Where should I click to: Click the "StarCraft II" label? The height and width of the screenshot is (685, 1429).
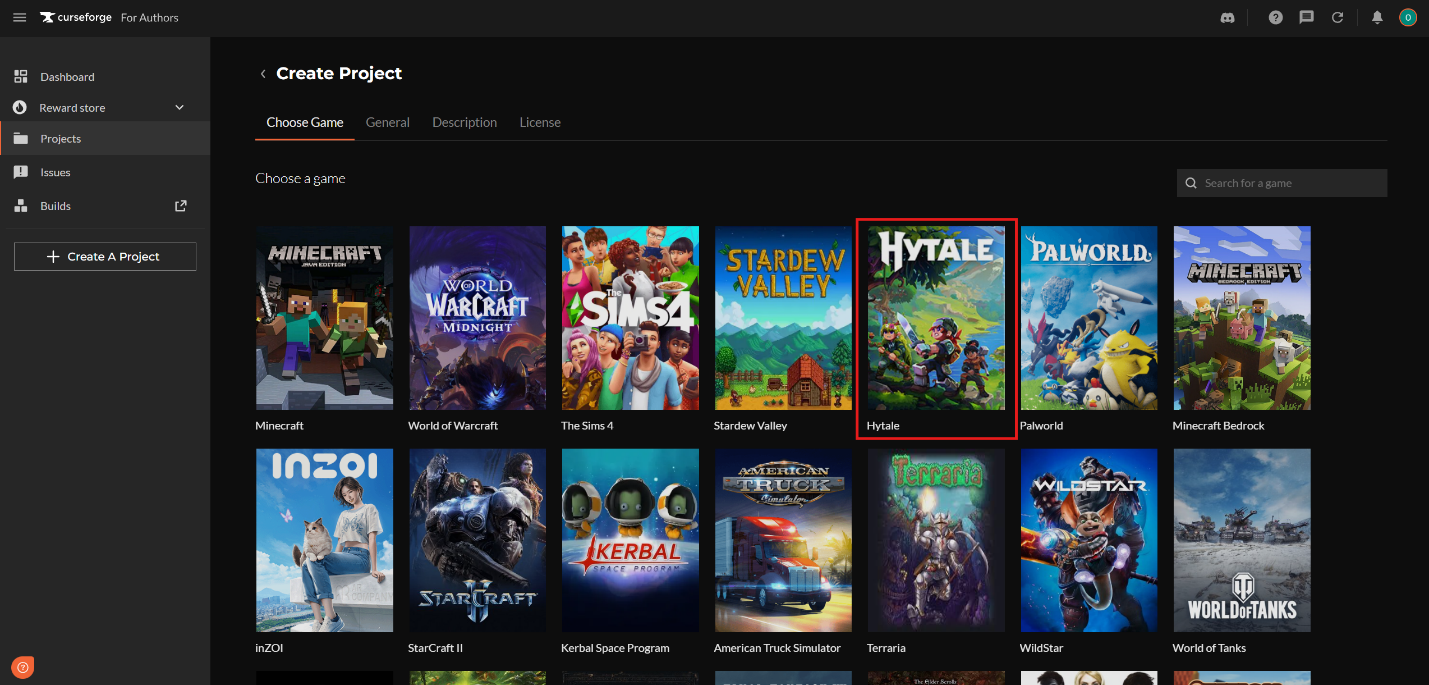tap(437, 648)
